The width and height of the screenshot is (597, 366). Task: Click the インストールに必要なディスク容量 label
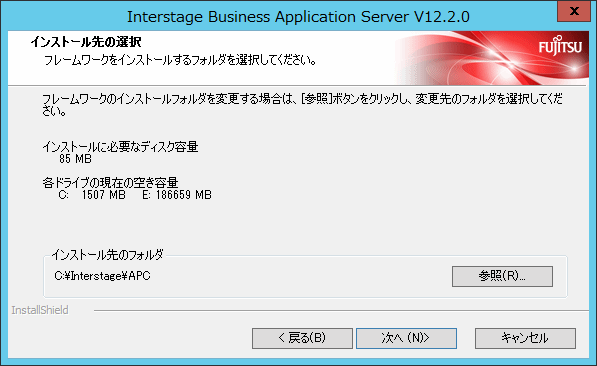coord(120,147)
